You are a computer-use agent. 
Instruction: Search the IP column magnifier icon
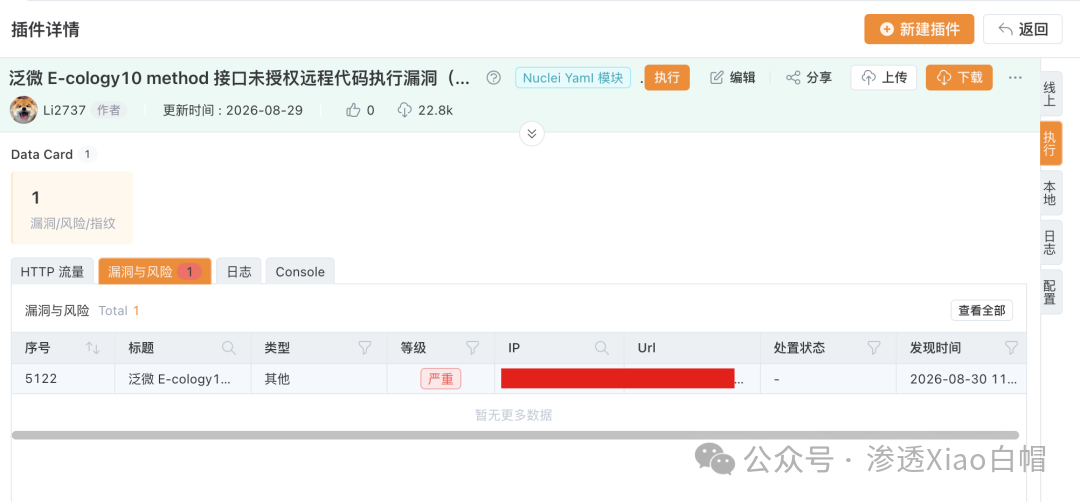(x=602, y=348)
